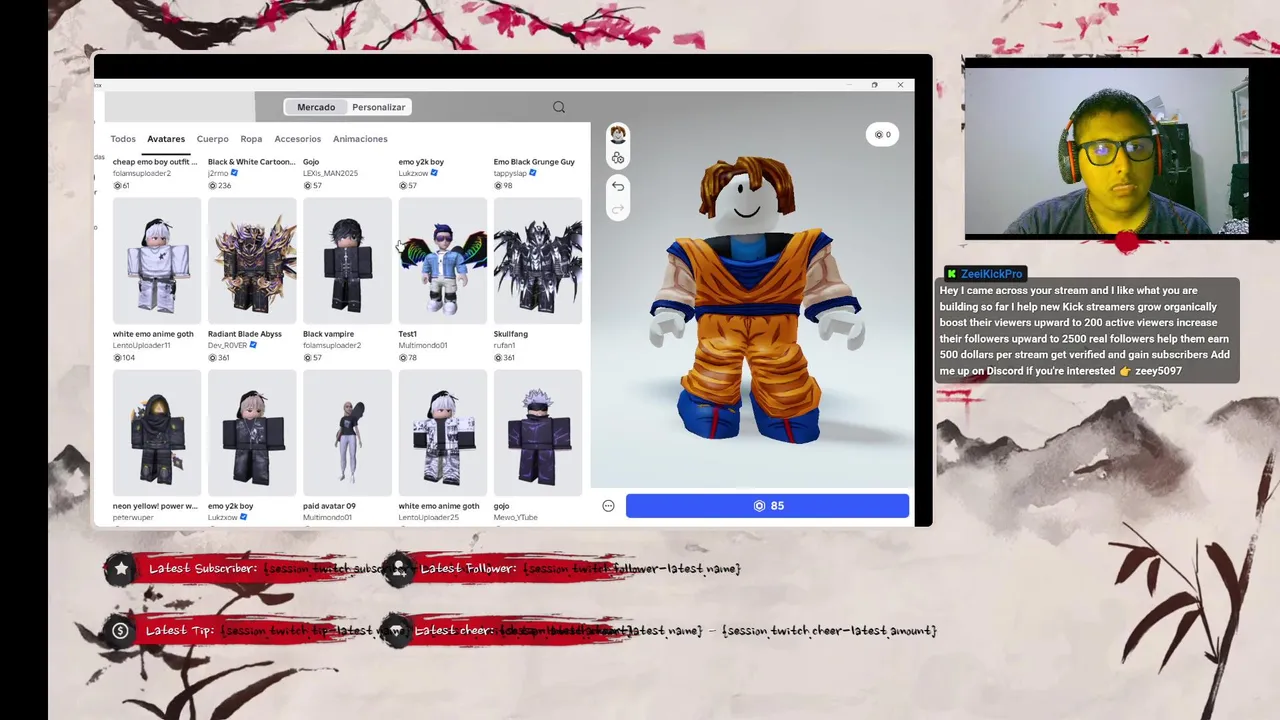1280x720 pixels.
Task: Click the 104 price under white emo anime goth
Action: pyautogui.click(x=124, y=357)
